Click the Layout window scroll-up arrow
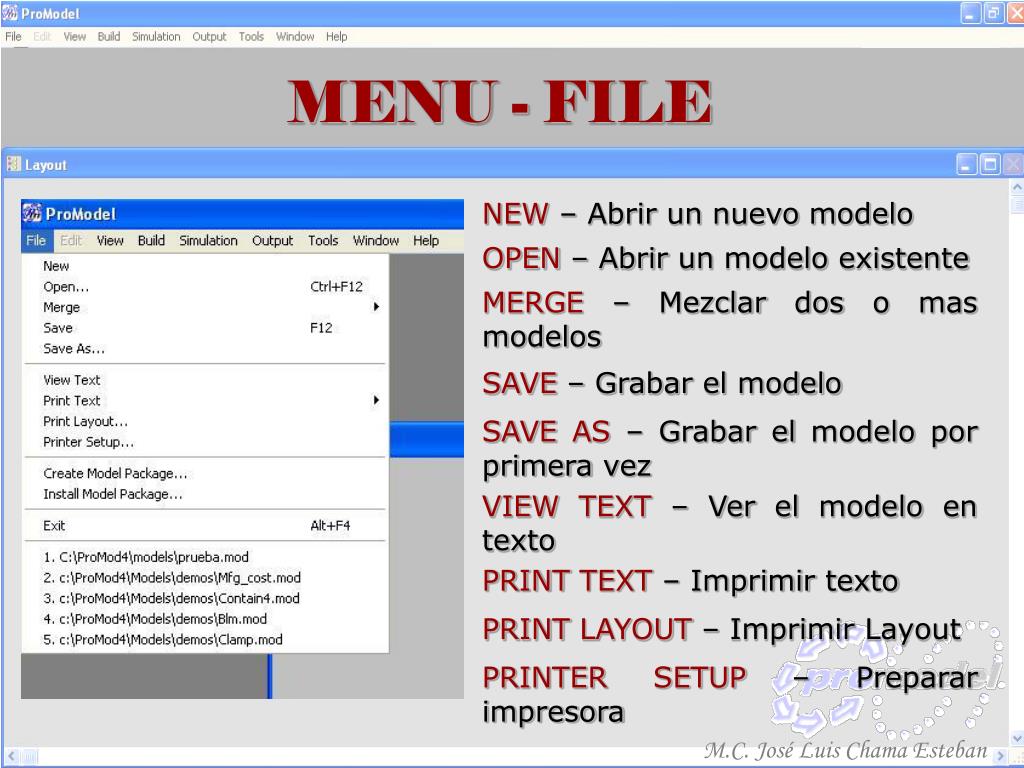 click(x=1017, y=187)
